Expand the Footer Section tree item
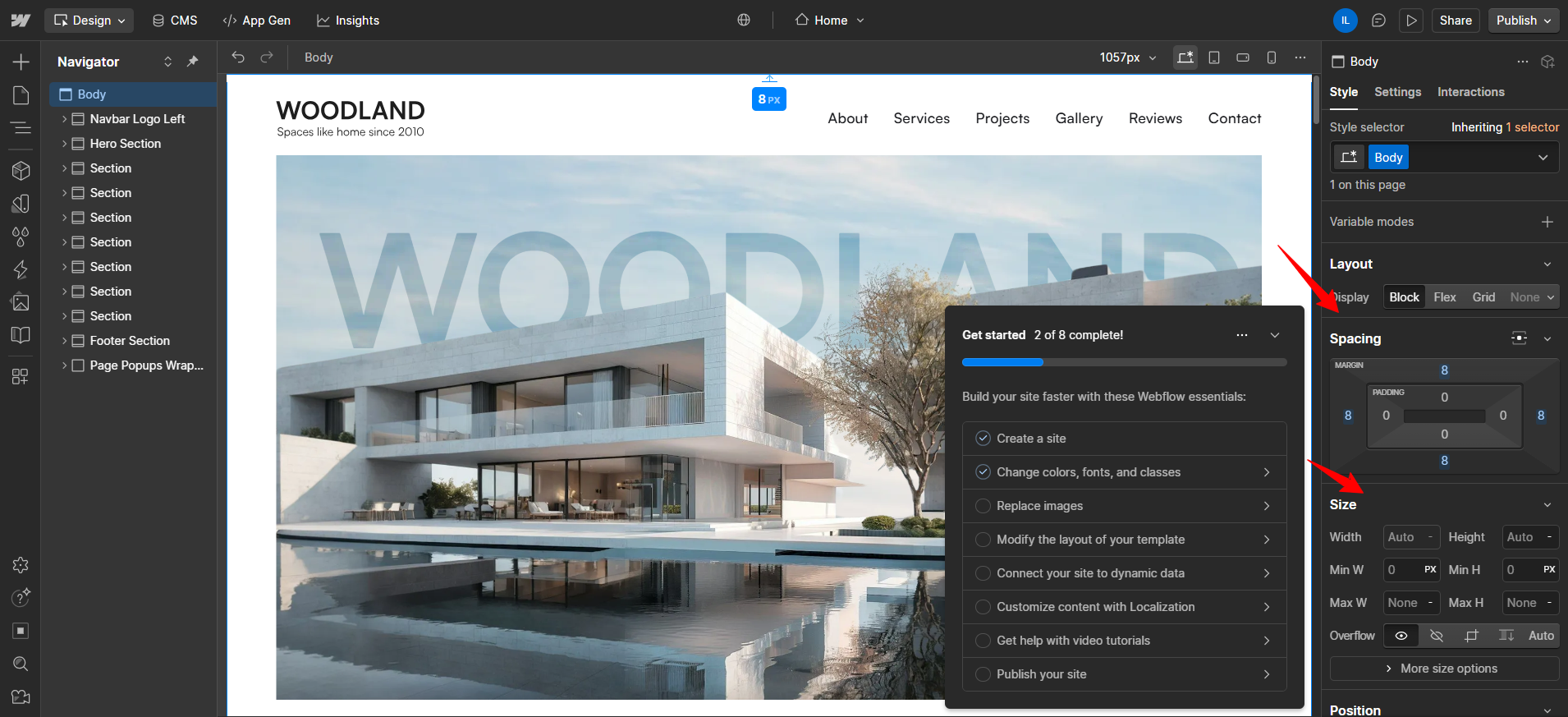This screenshot has height=717, width=1568. click(65, 341)
